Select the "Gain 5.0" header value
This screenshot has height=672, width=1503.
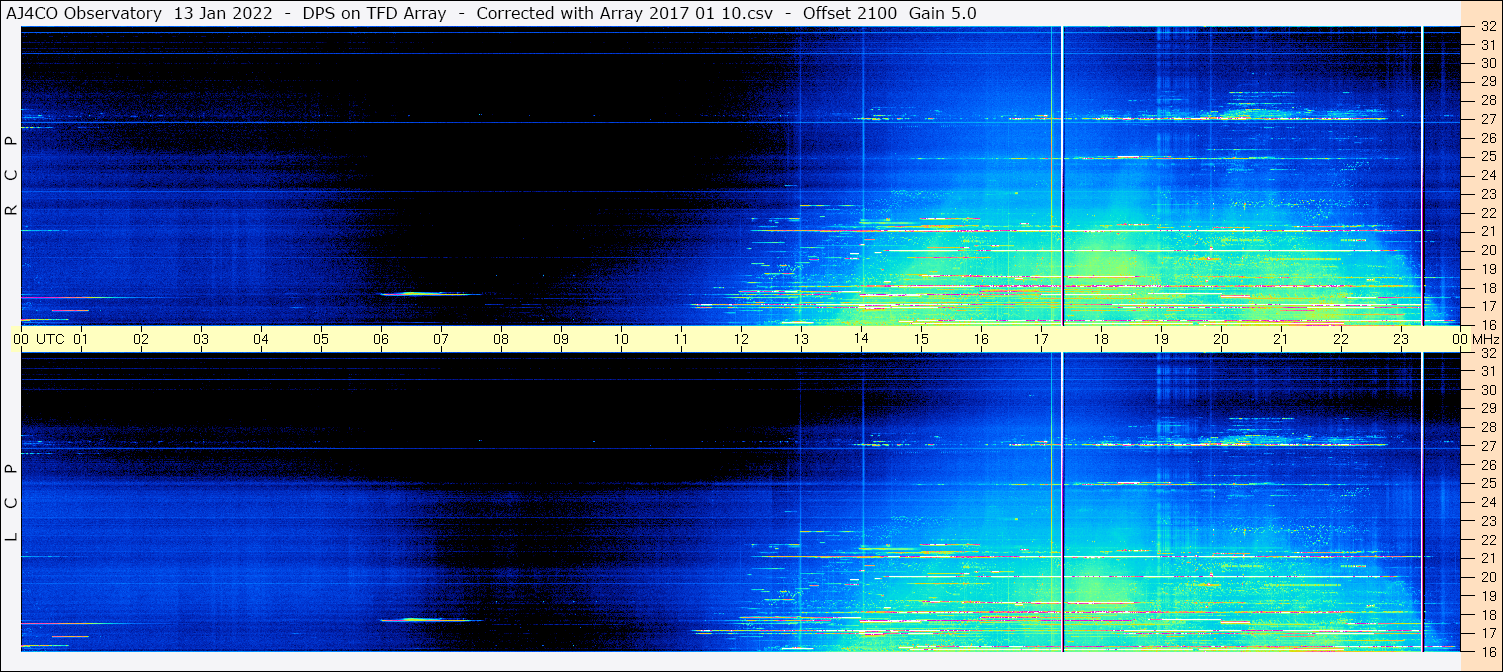point(942,13)
